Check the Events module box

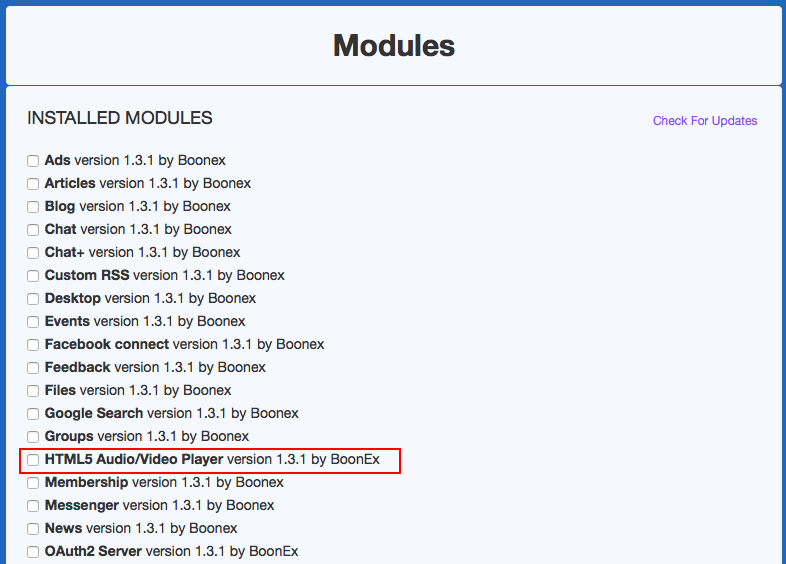(x=33, y=322)
